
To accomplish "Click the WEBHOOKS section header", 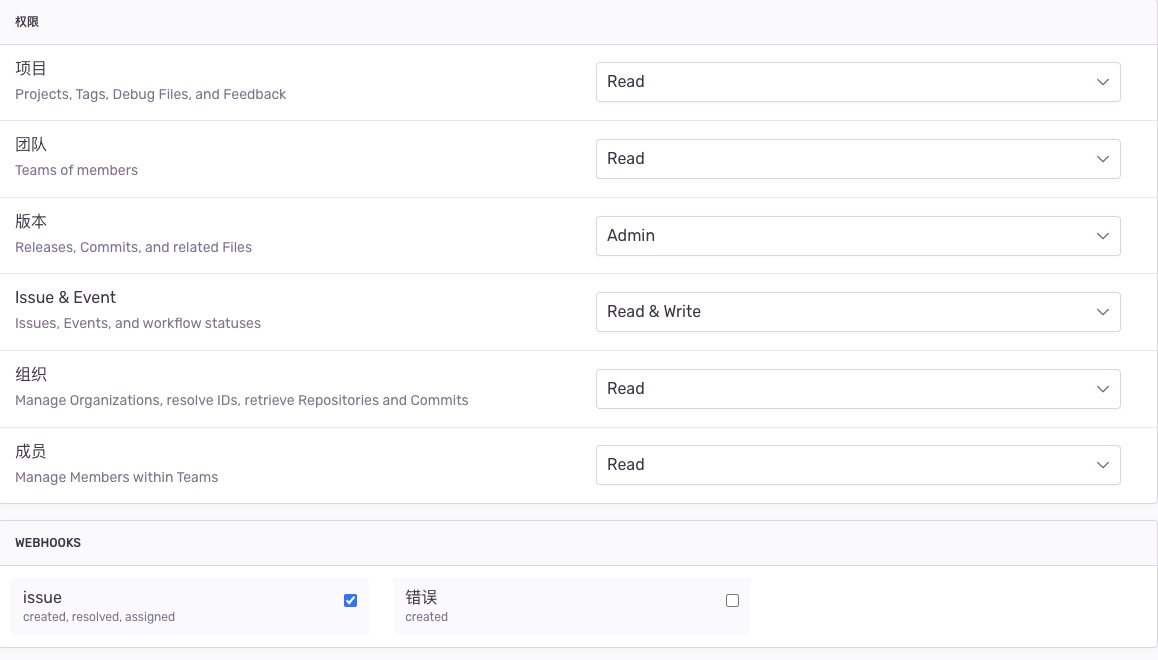I will coord(48,543).
